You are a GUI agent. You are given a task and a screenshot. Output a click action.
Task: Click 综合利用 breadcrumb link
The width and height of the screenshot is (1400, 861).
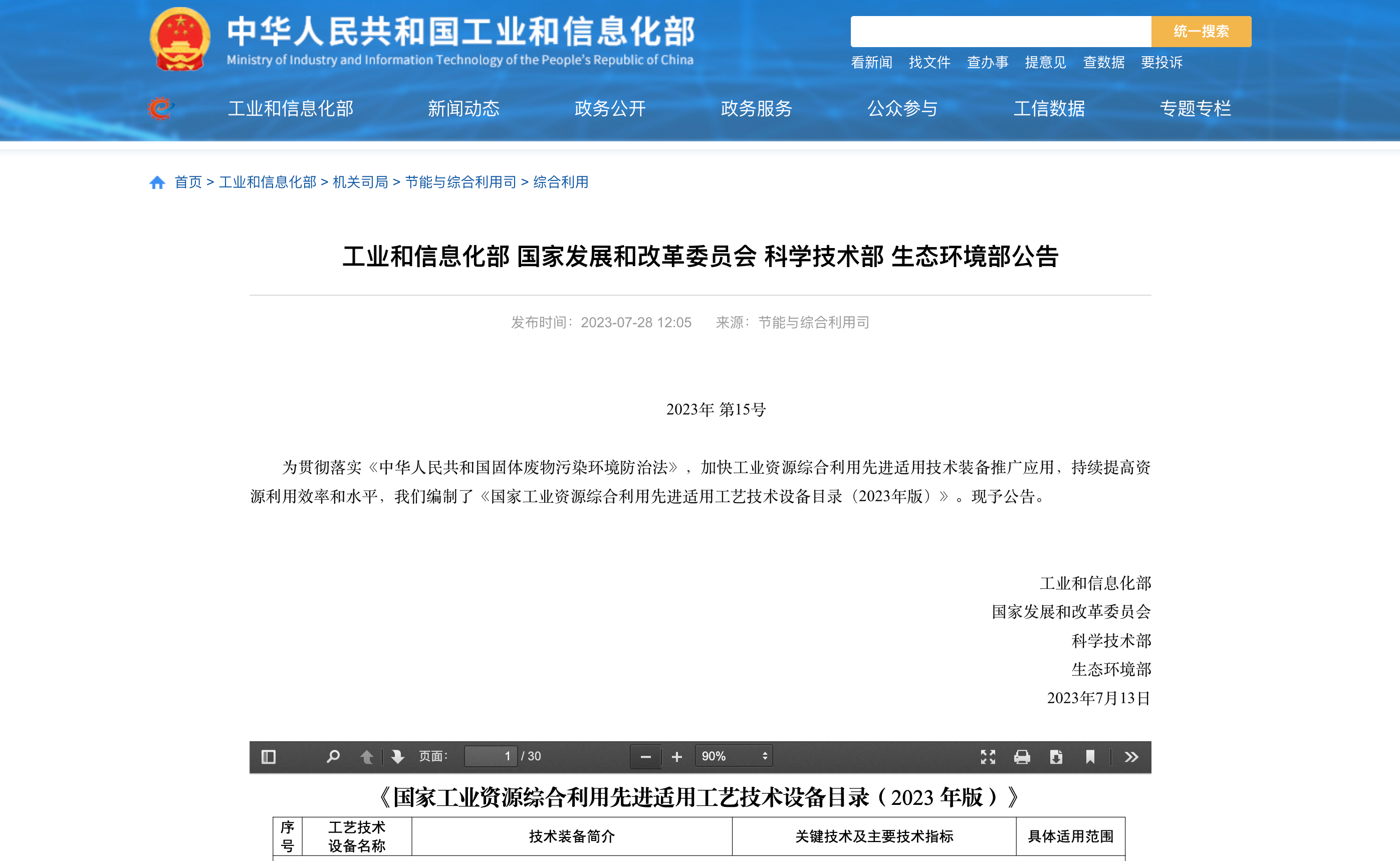point(560,182)
